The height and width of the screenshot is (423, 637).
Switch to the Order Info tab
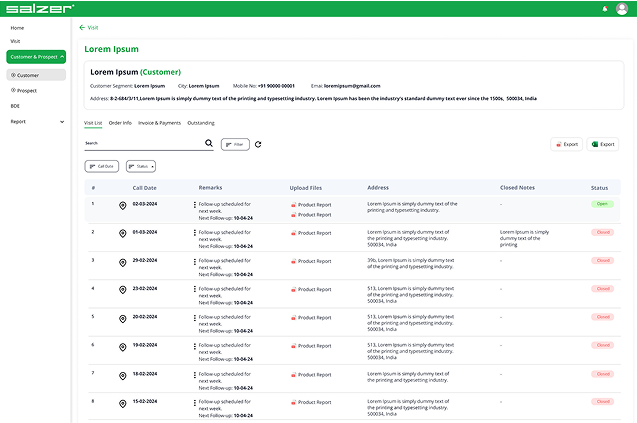[120, 123]
